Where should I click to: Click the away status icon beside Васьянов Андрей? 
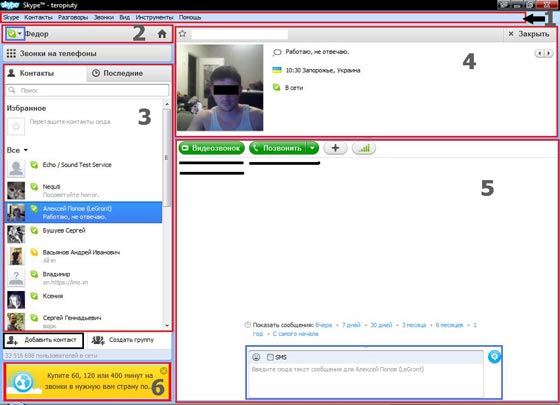pyautogui.click(x=34, y=252)
